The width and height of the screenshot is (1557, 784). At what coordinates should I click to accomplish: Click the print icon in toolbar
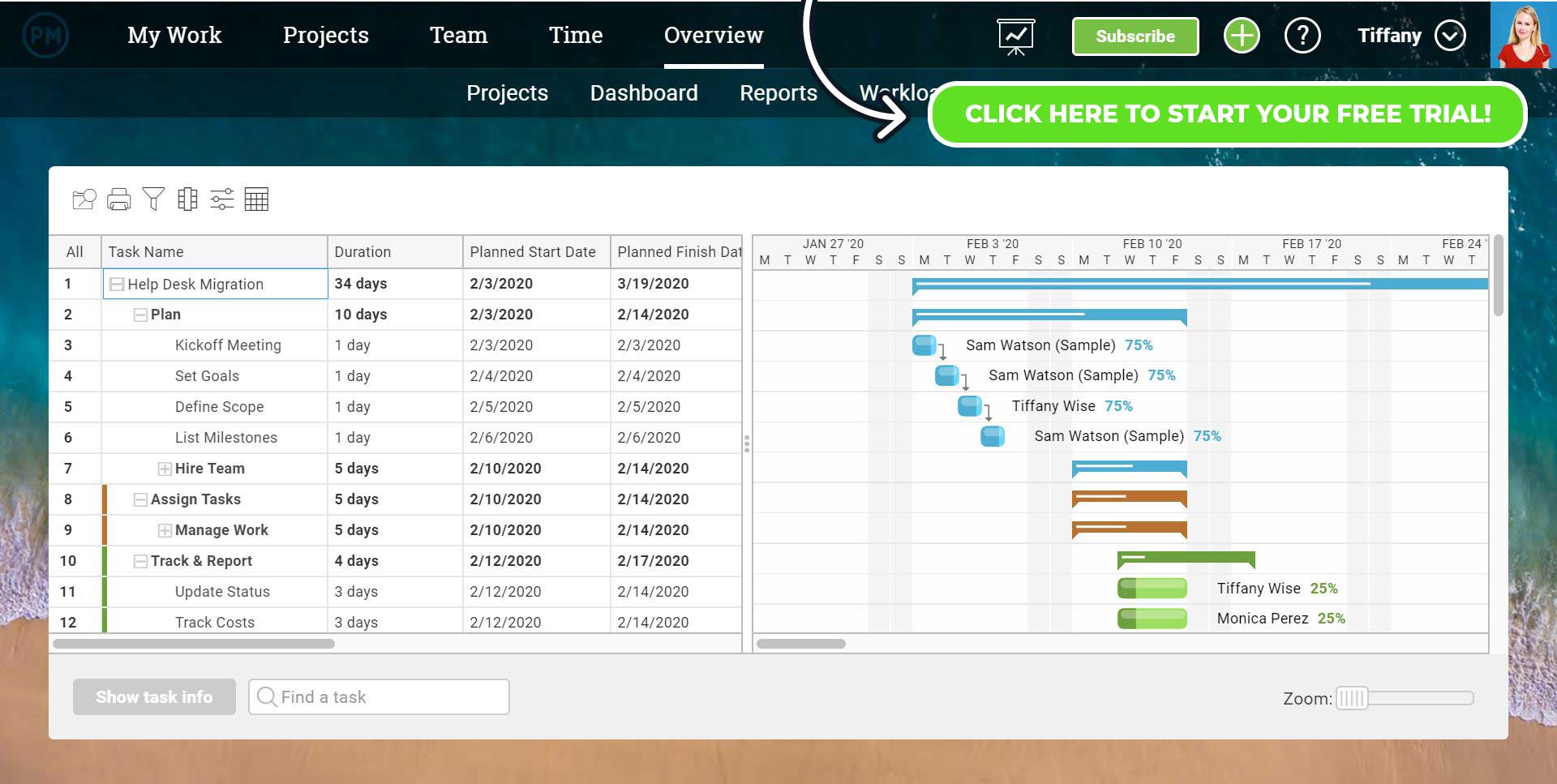[x=119, y=199]
